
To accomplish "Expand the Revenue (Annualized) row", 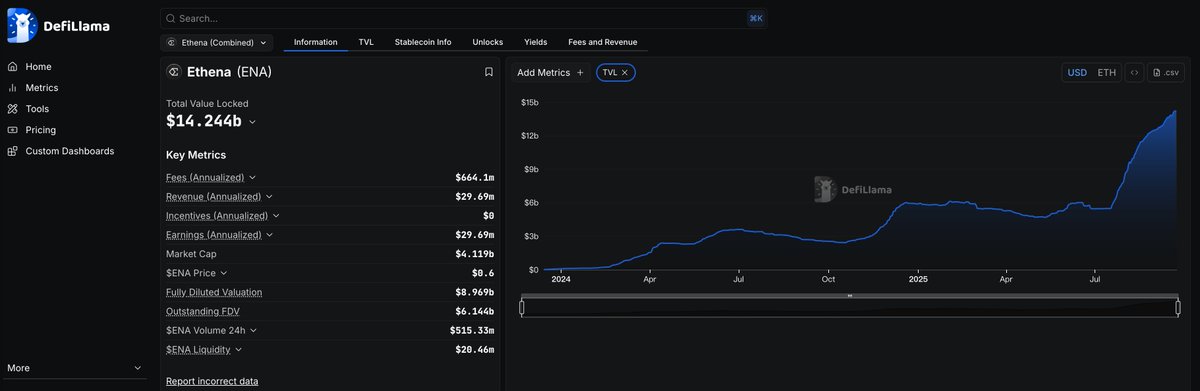I will tap(269, 196).
